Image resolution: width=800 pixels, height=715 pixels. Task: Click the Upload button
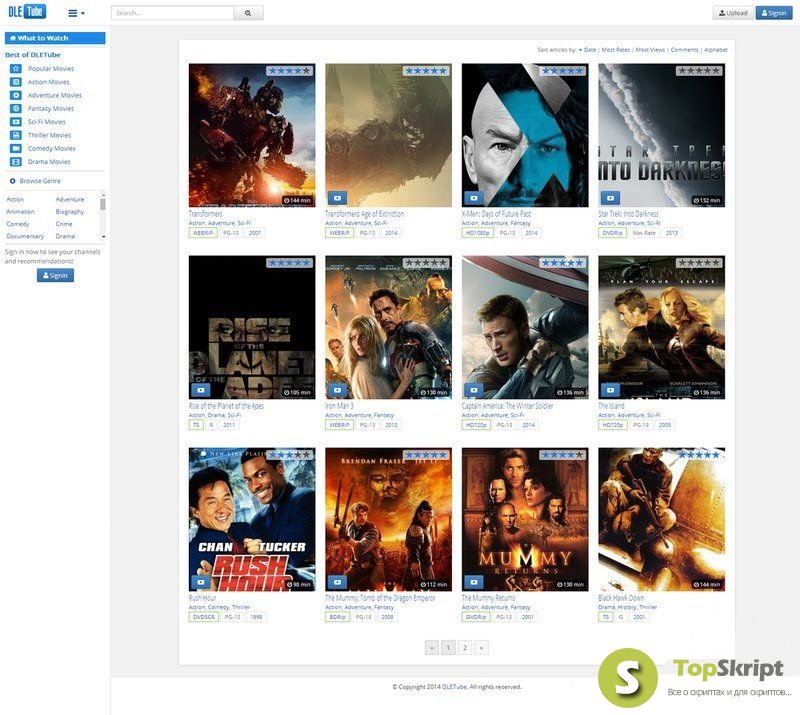[x=733, y=13]
